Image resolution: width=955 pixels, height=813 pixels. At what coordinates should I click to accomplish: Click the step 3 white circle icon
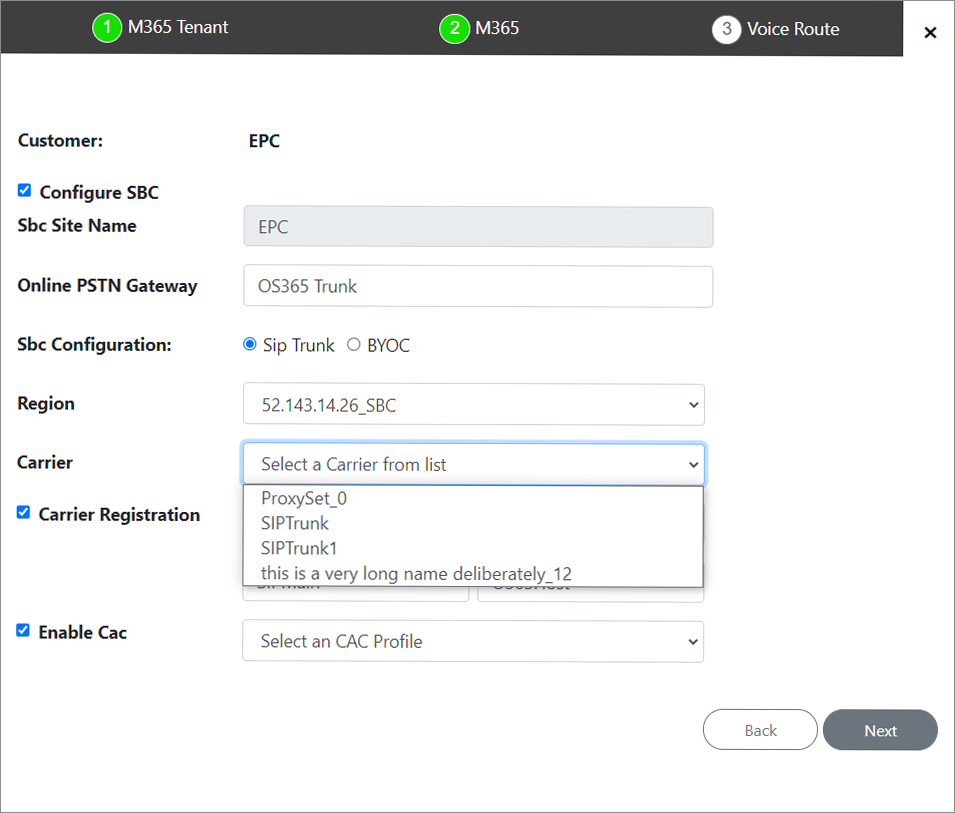726,29
